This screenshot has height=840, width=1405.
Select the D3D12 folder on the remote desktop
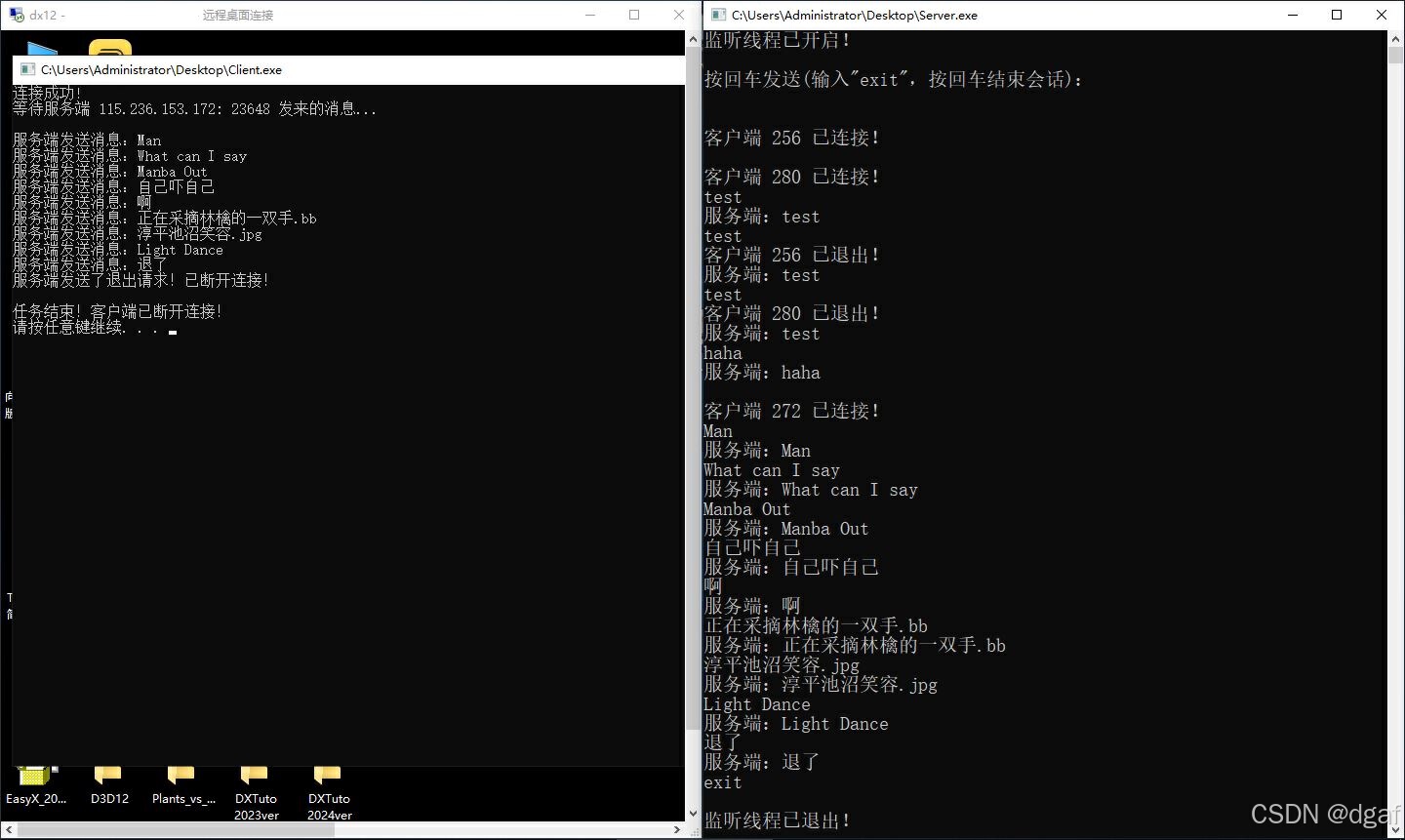click(x=109, y=785)
